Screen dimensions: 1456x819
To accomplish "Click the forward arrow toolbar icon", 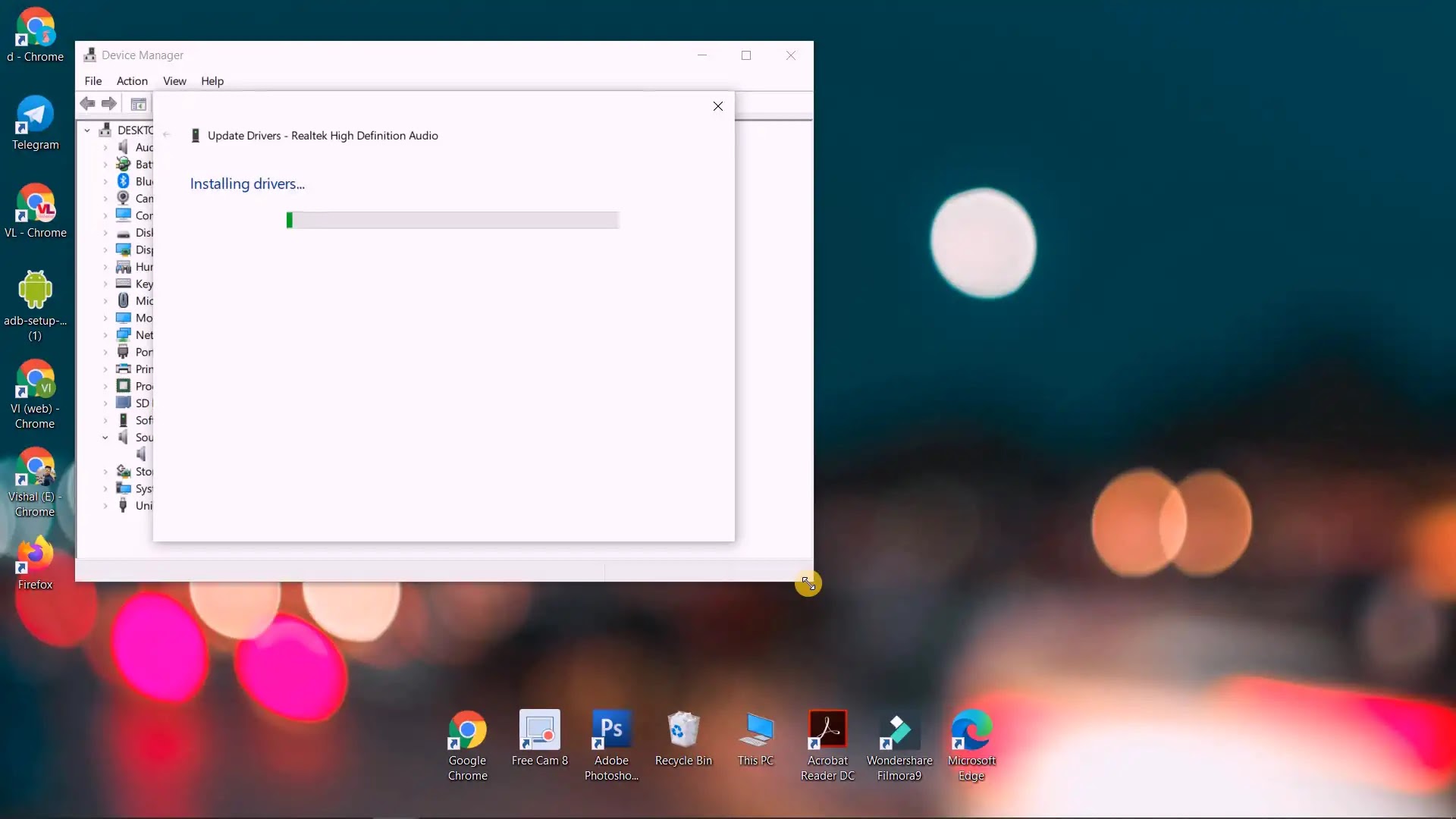I will (109, 104).
